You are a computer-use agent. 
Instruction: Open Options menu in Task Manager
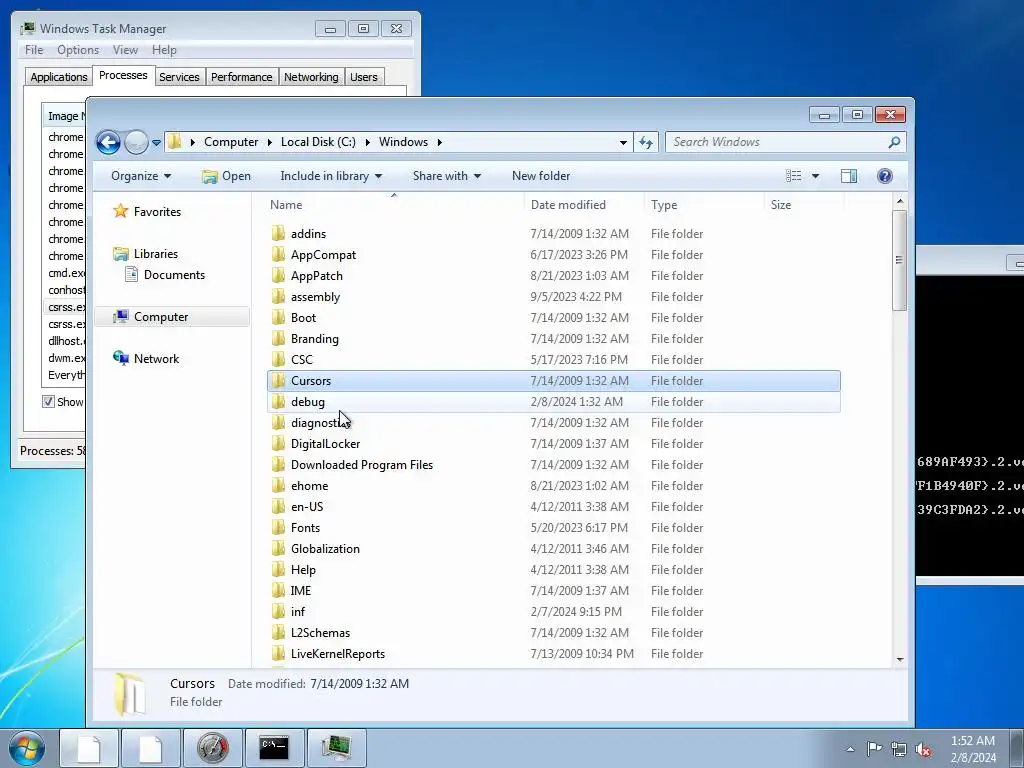[x=78, y=50]
